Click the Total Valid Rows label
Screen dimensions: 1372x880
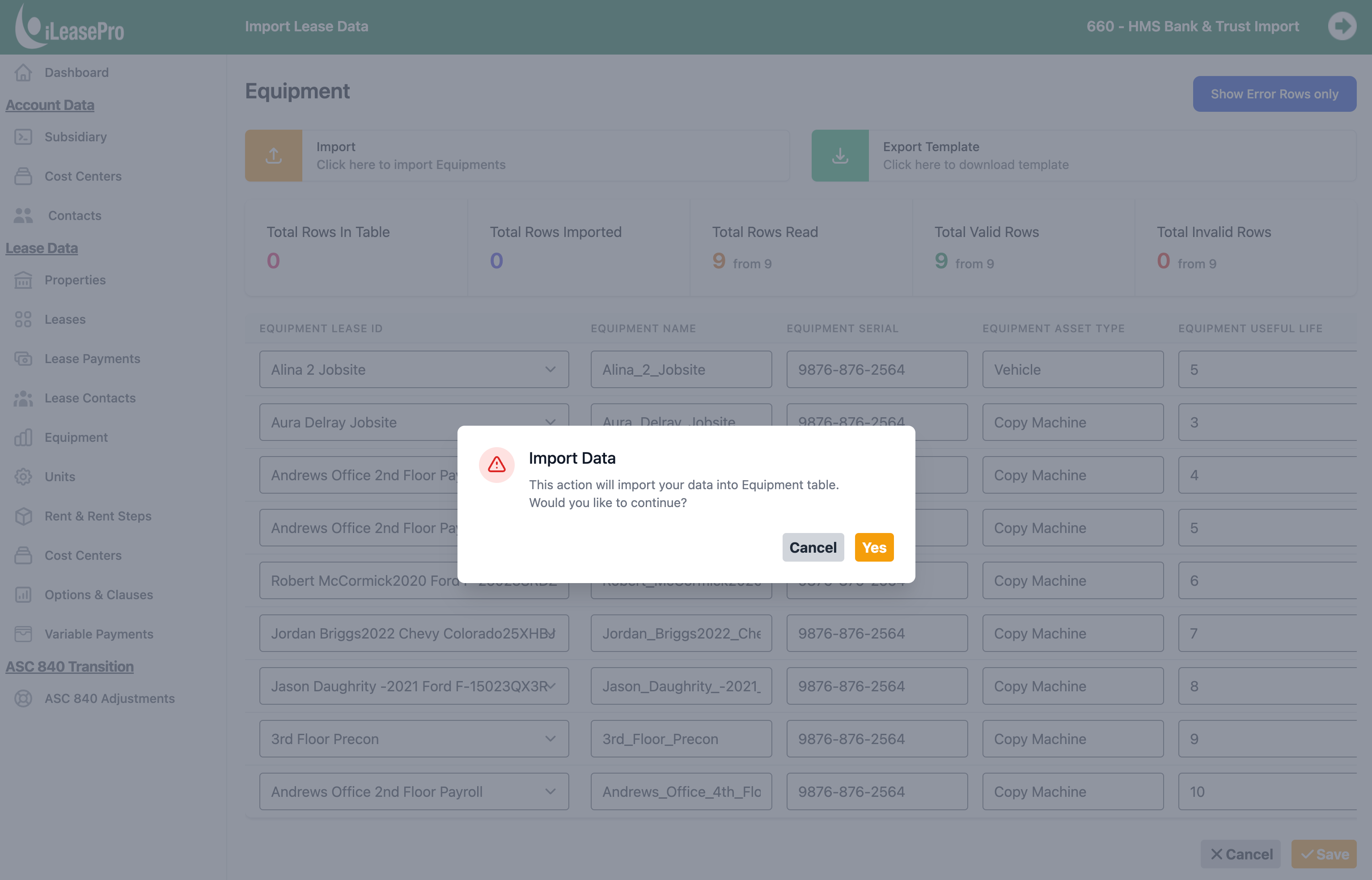[987, 232]
